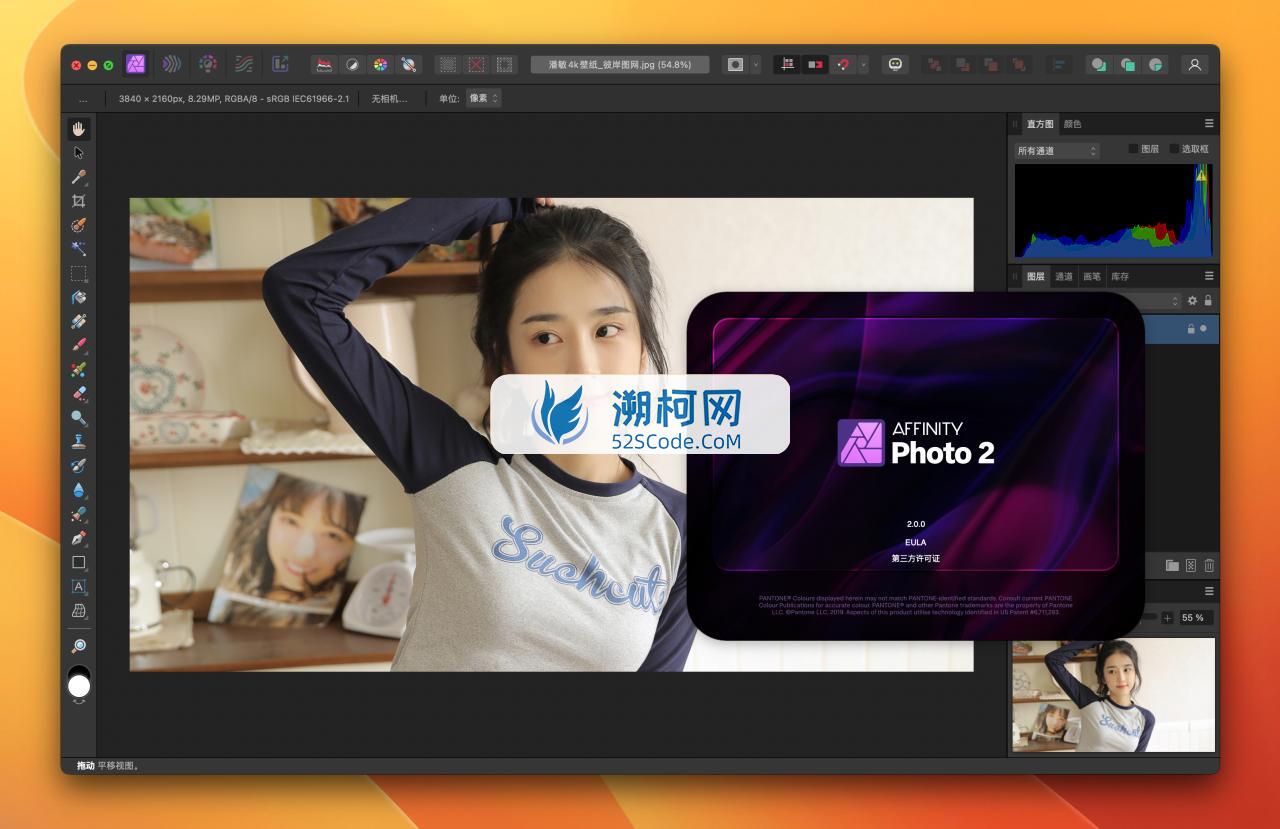Open the account profile icon
The height and width of the screenshot is (829, 1280).
pos(1194,64)
